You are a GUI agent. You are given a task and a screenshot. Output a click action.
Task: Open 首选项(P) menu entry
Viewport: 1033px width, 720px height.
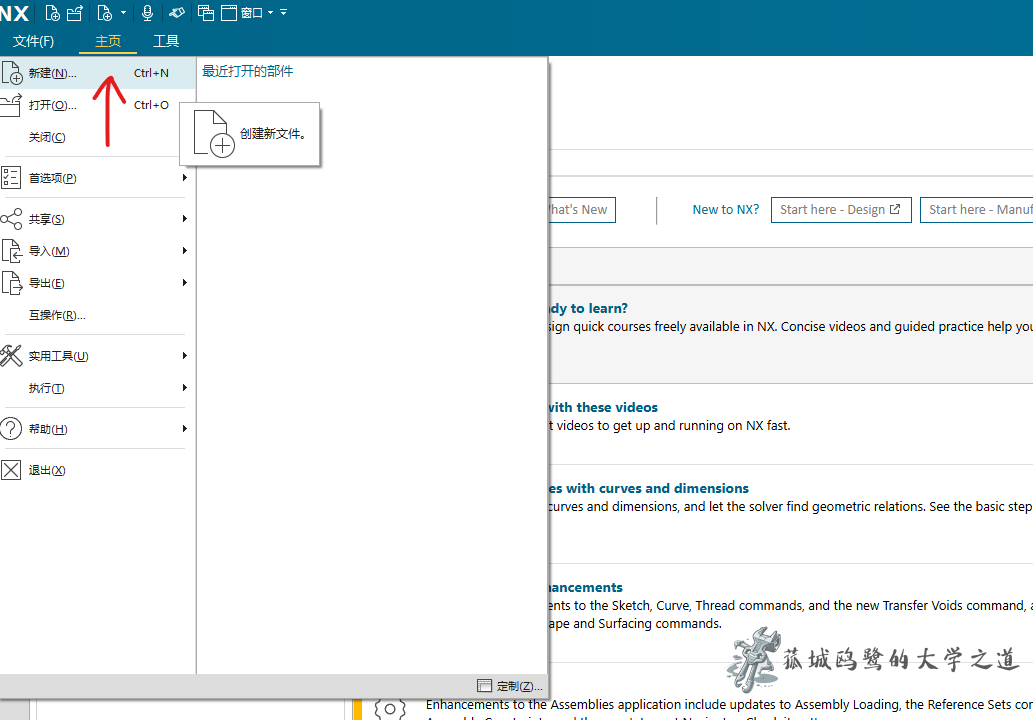tap(98, 178)
